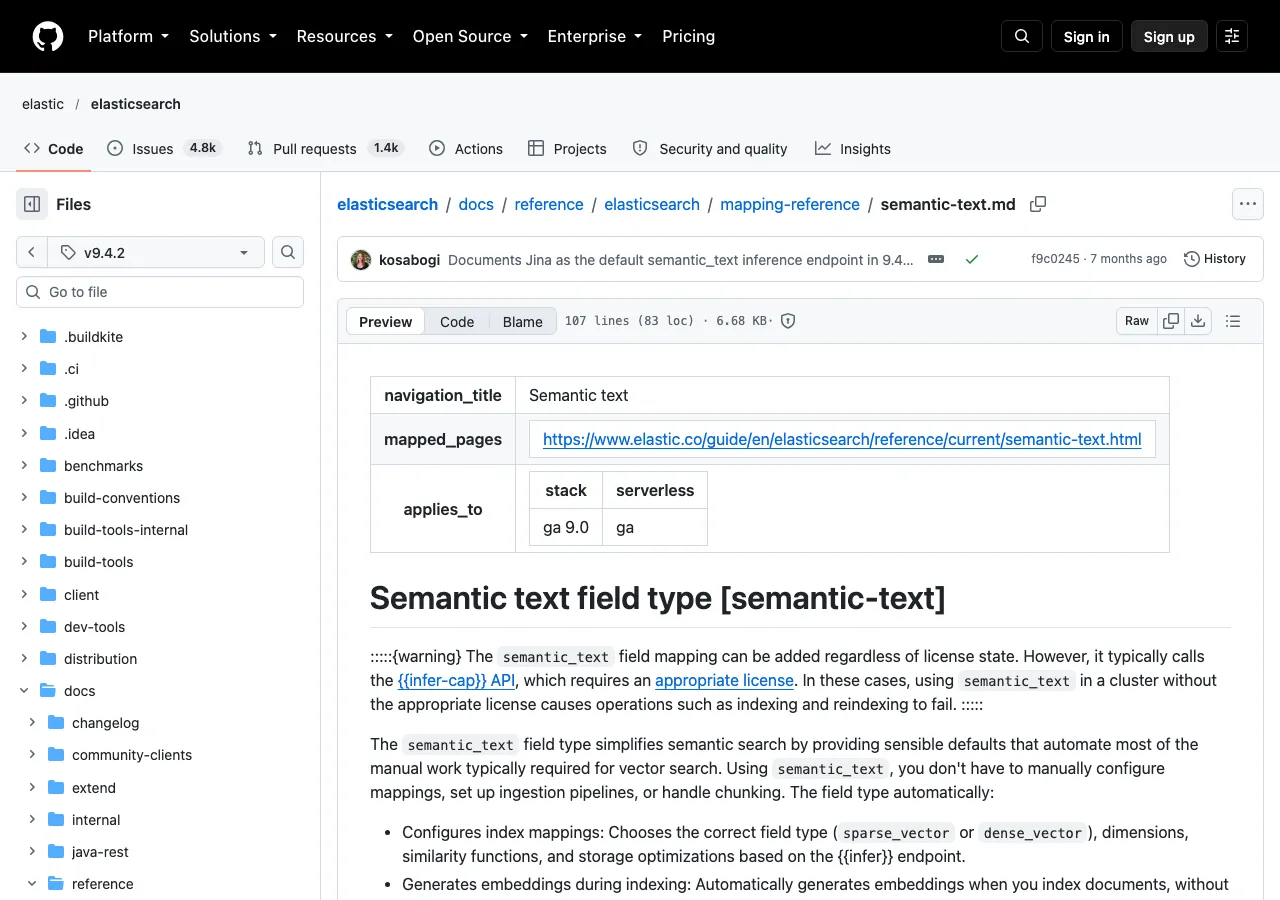Open the more file actions menu (three dots)
The height and width of the screenshot is (900, 1280).
click(1247, 204)
